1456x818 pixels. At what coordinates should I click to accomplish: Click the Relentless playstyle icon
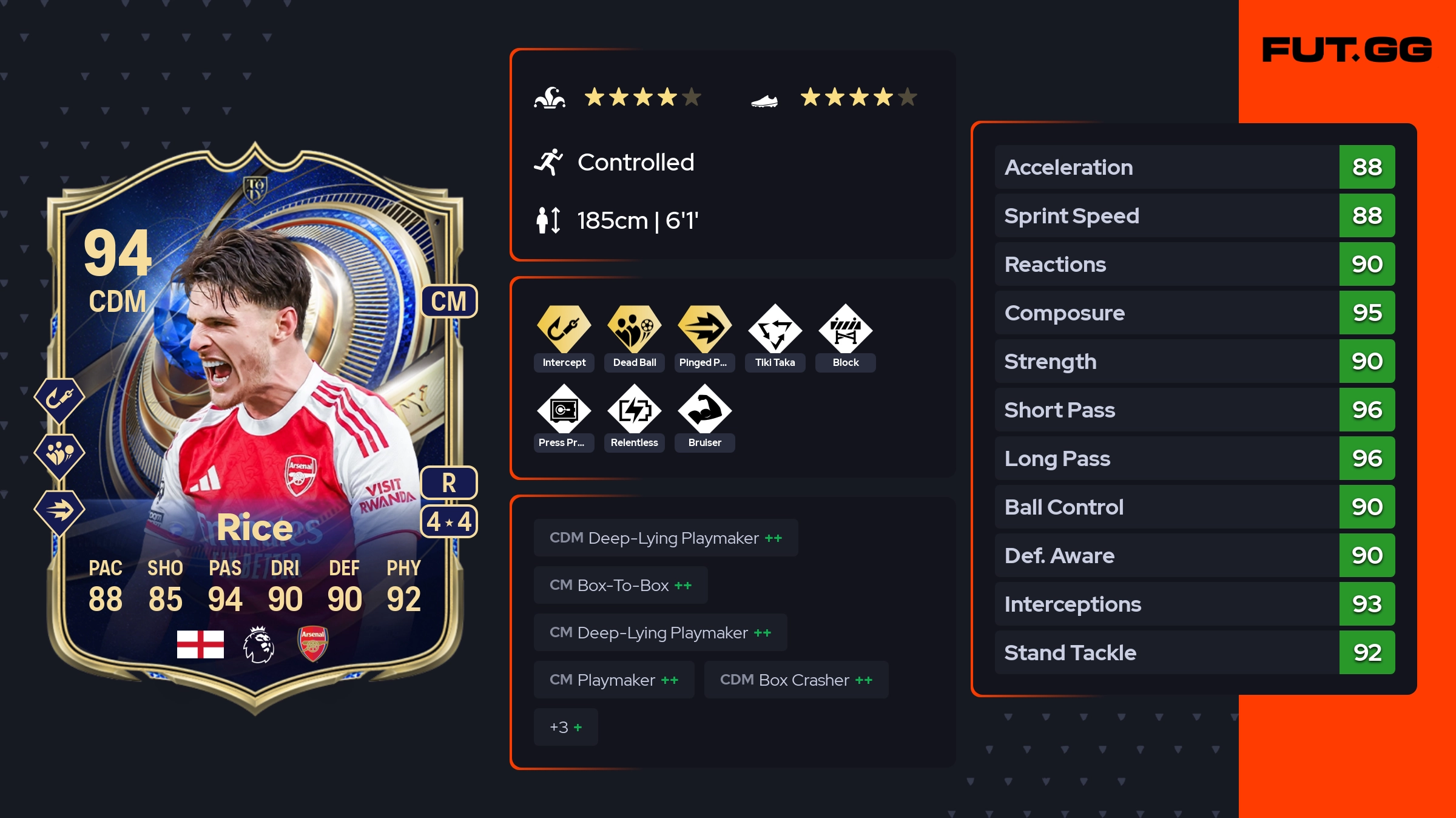[634, 410]
